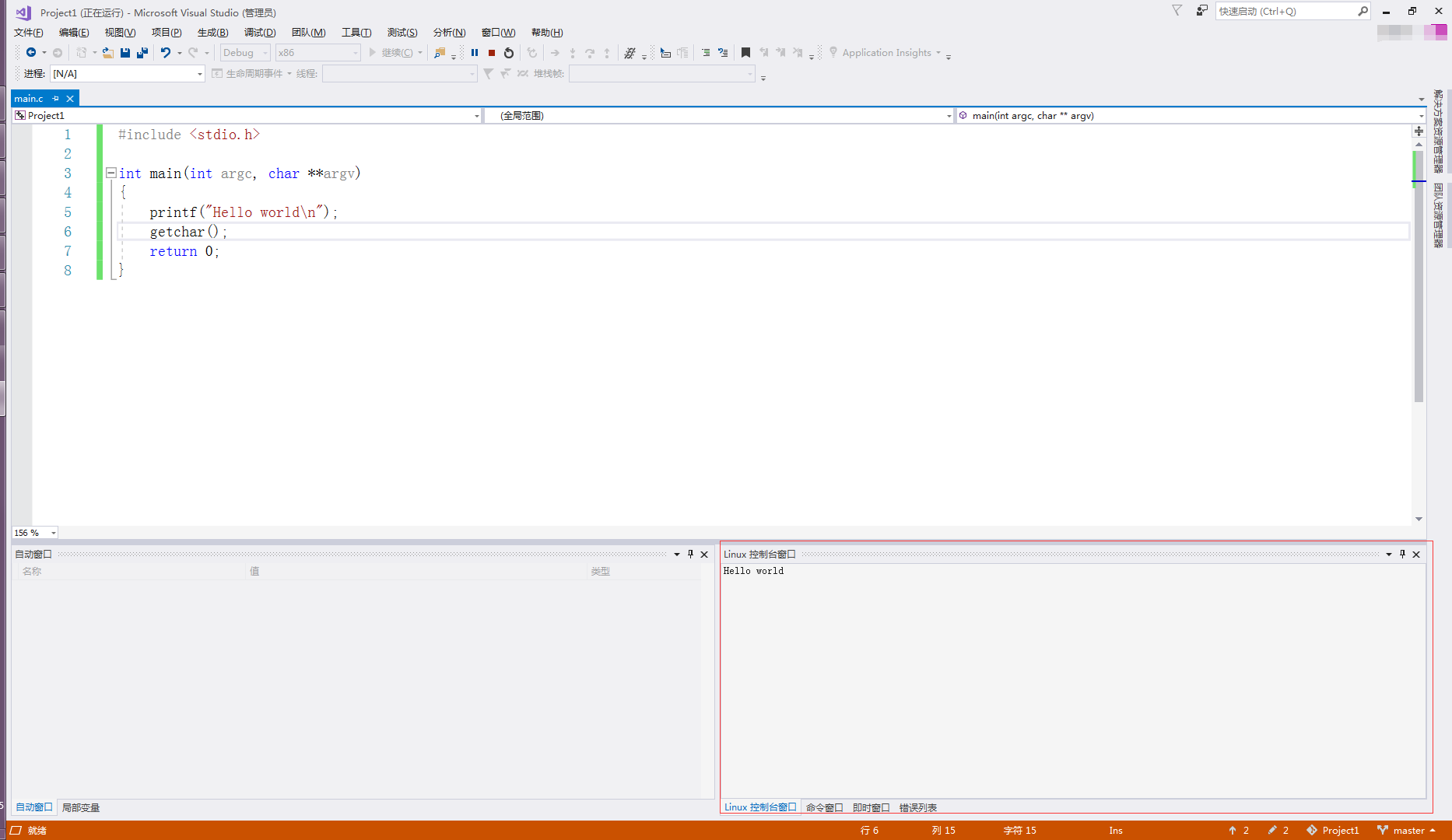Screen dimensions: 1452x840
Task: Stop debugging with the red square
Action: (x=492, y=53)
